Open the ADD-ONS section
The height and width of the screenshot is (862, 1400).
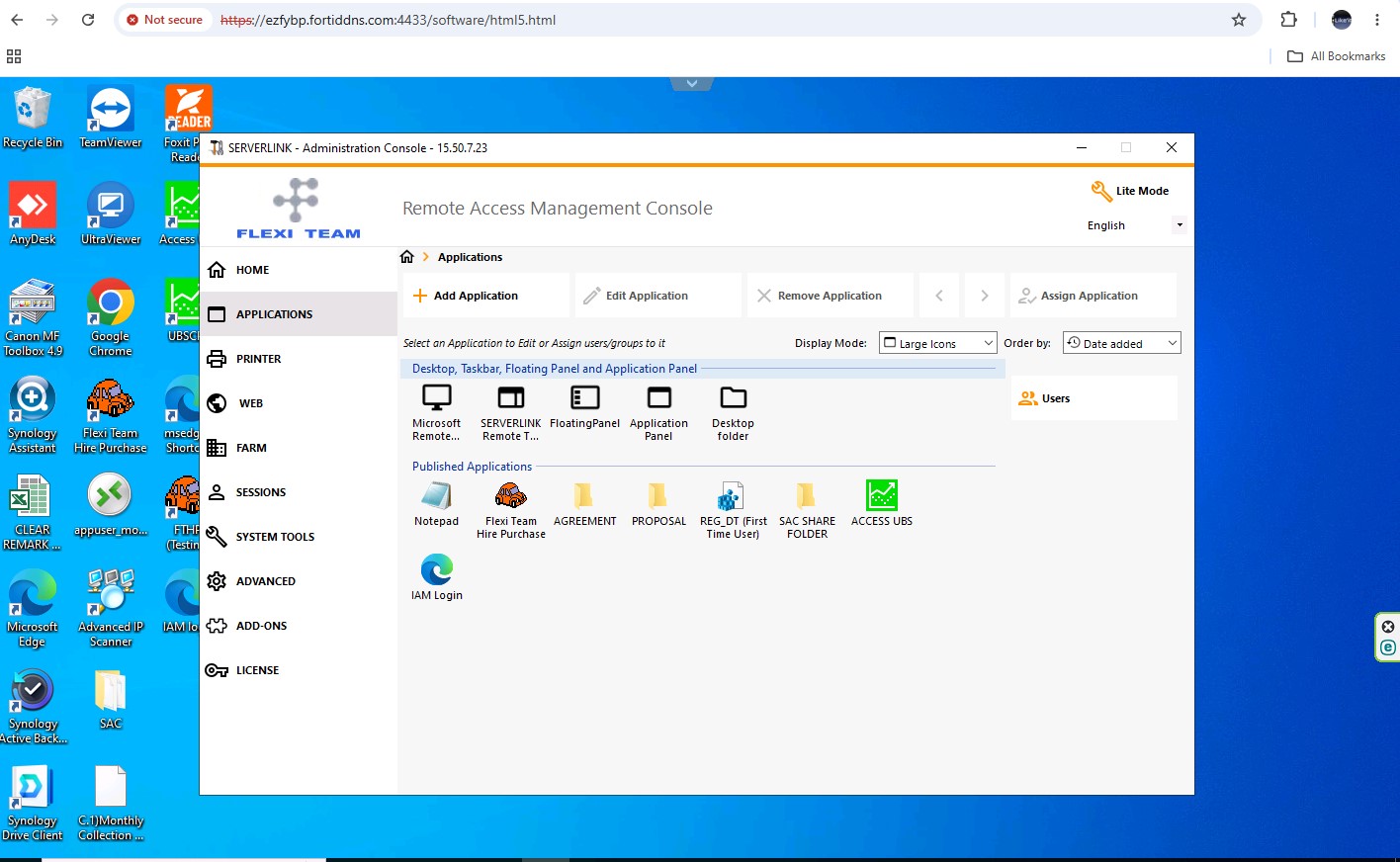[299, 626]
